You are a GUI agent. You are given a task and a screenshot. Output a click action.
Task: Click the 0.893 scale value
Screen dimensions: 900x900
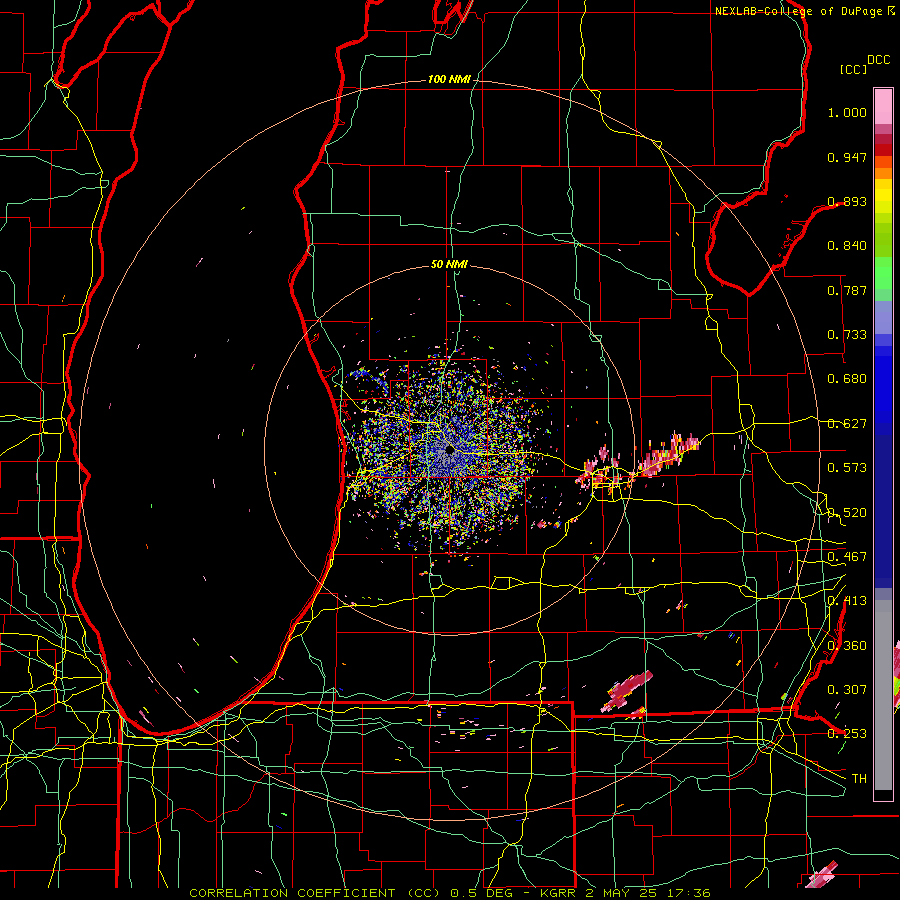pos(847,201)
